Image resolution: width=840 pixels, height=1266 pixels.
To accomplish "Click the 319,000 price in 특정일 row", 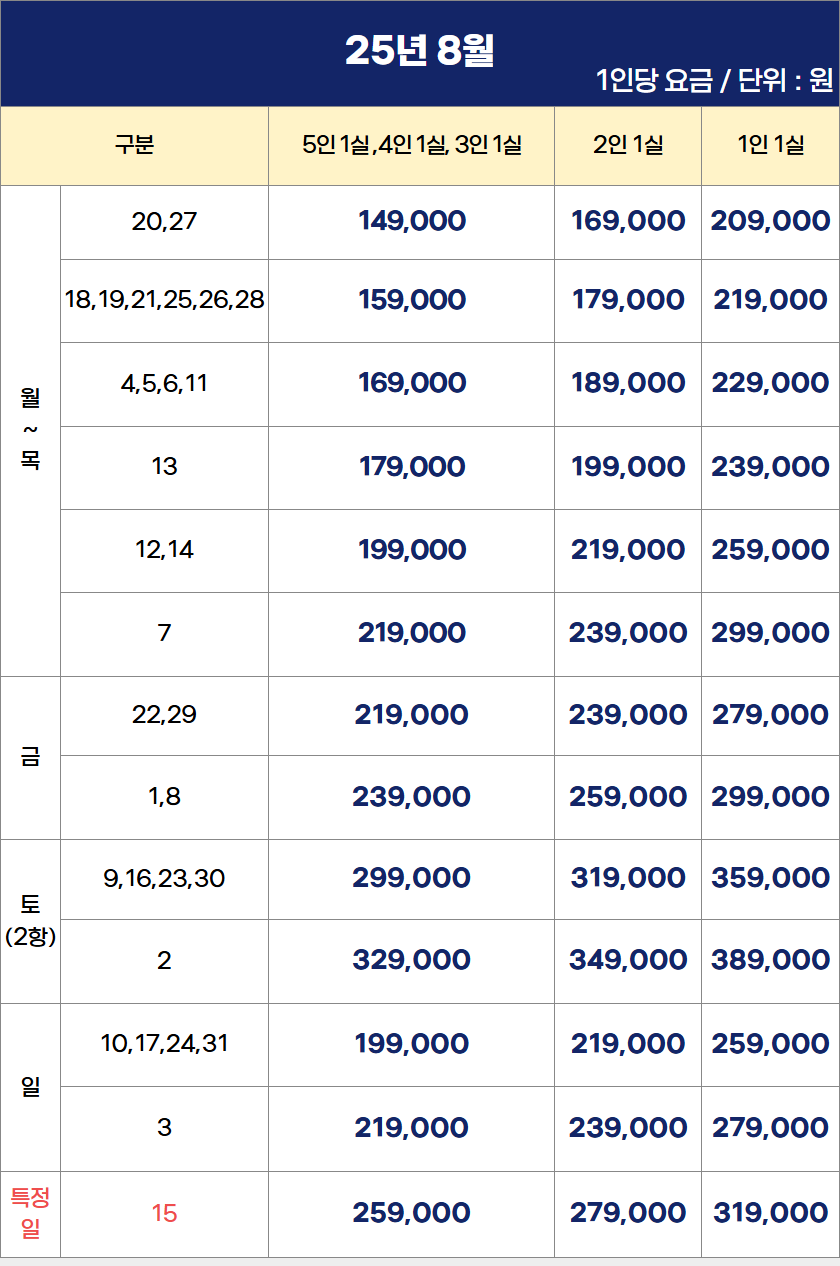I will 770,1213.
